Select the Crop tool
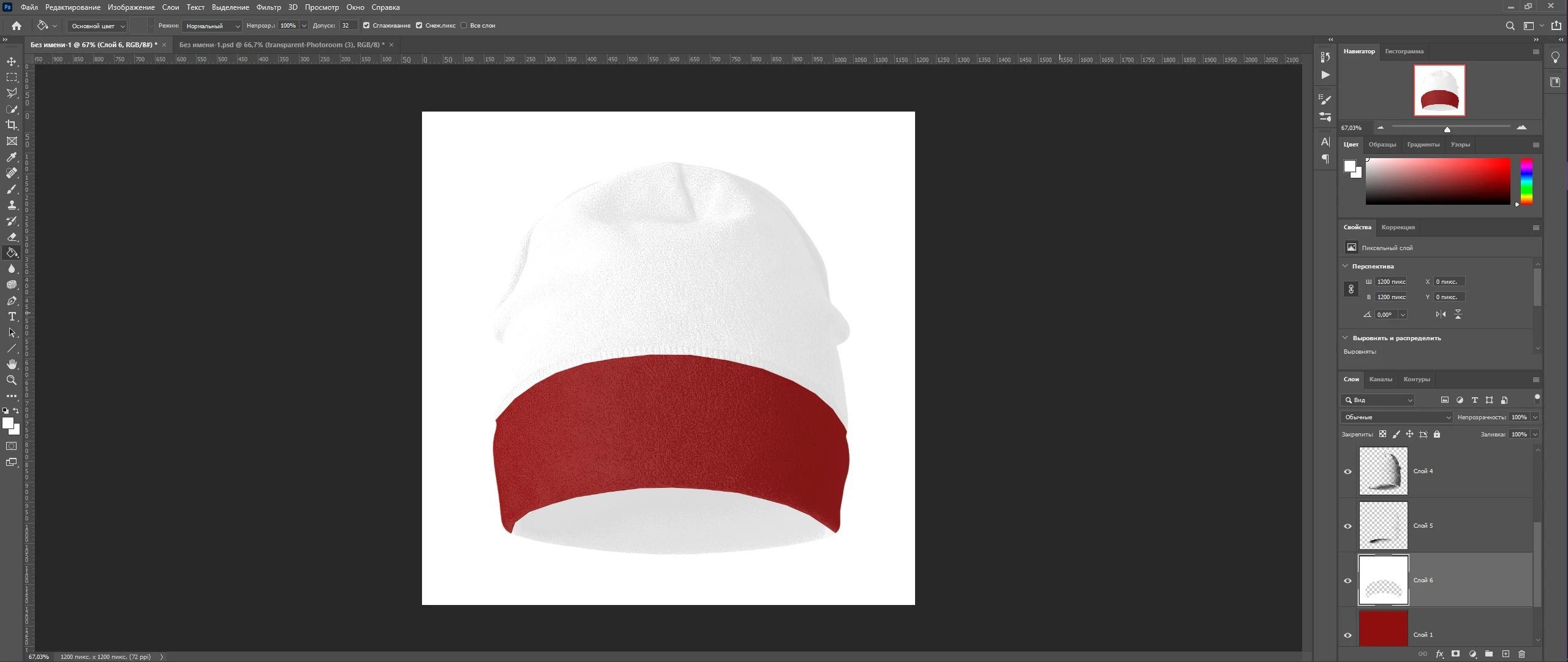Viewport: 1568px width, 662px height. pyautogui.click(x=12, y=125)
